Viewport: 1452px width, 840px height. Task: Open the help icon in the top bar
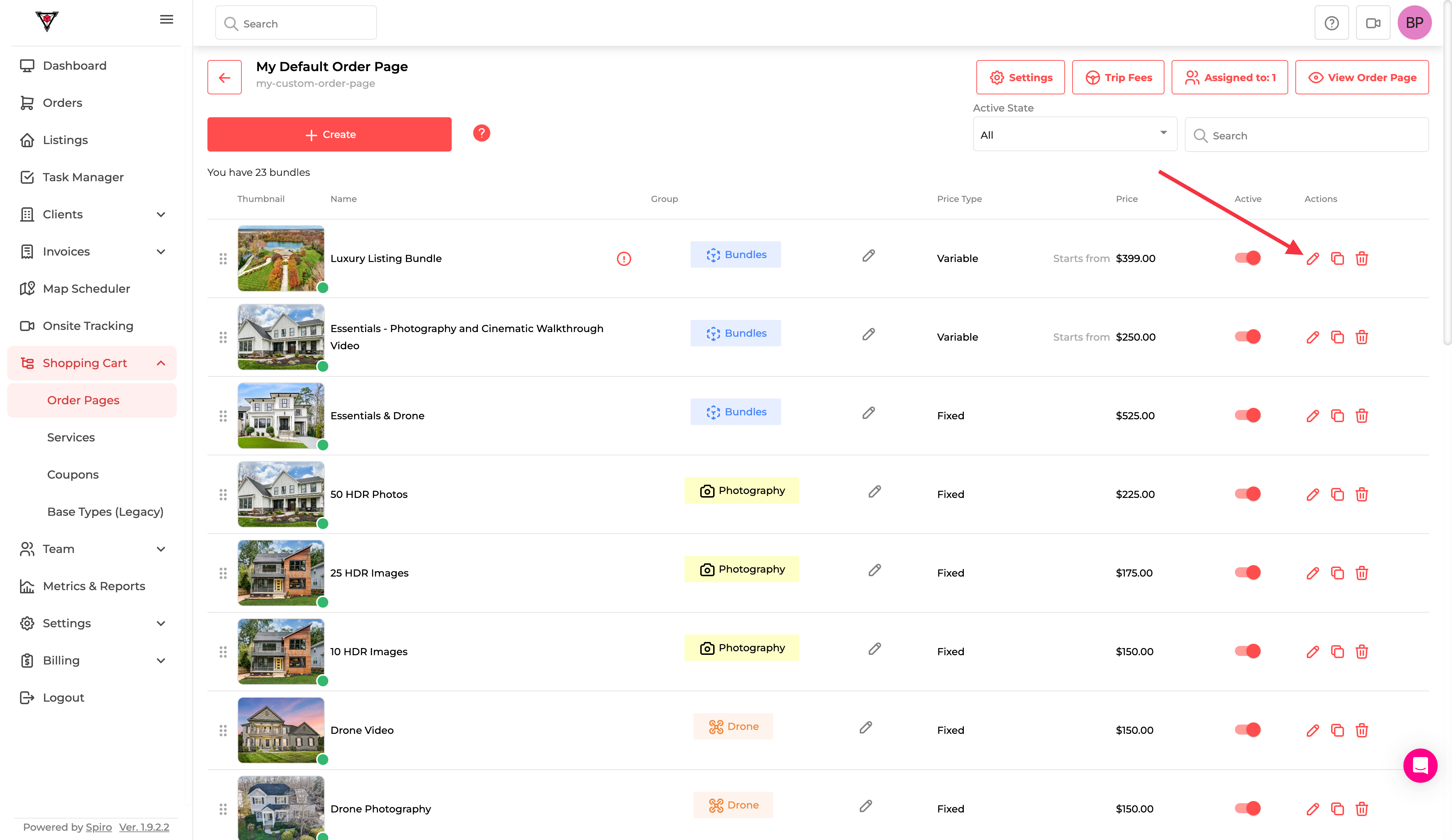1331,23
